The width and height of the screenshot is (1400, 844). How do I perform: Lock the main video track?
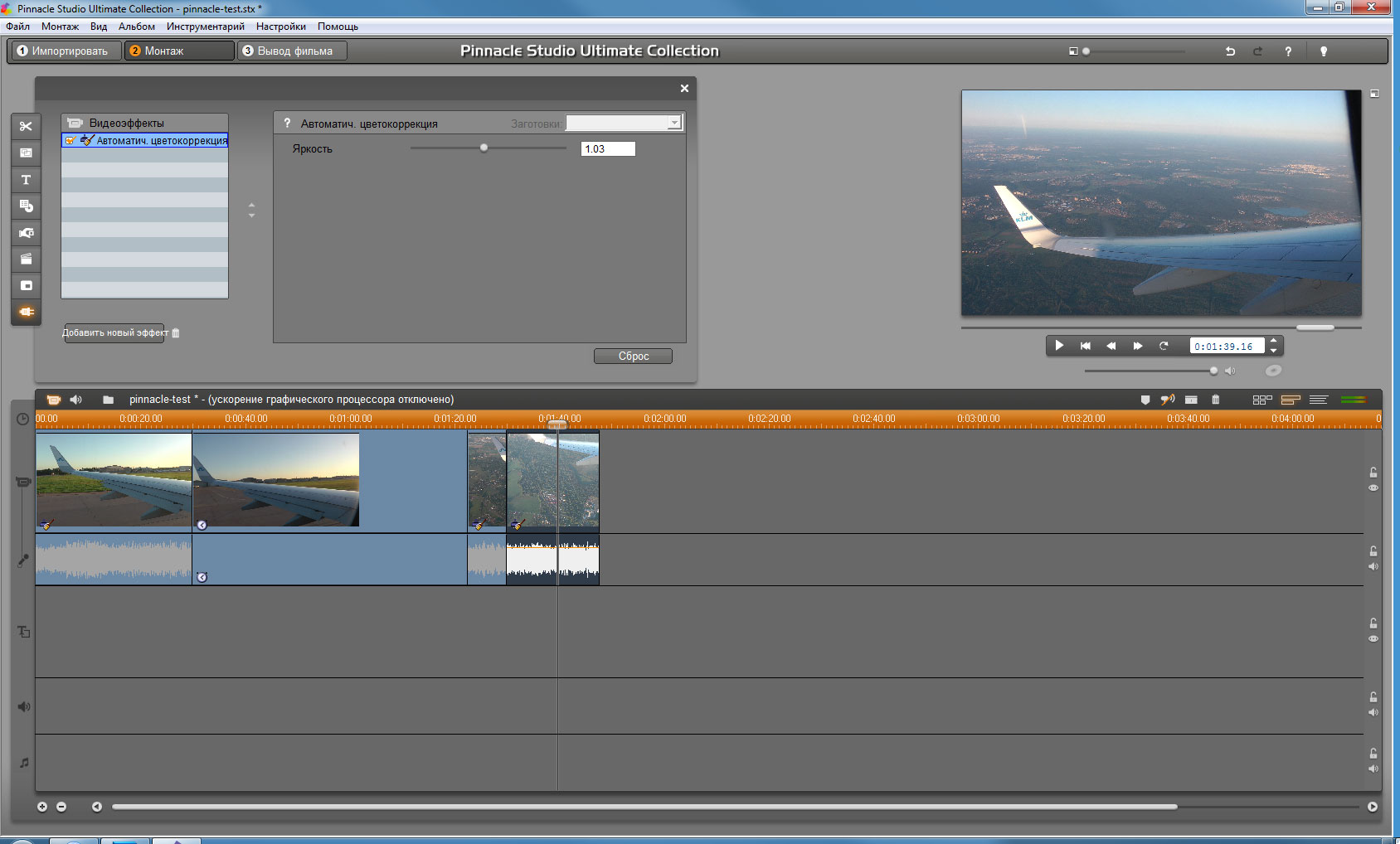[x=1373, y=472]
